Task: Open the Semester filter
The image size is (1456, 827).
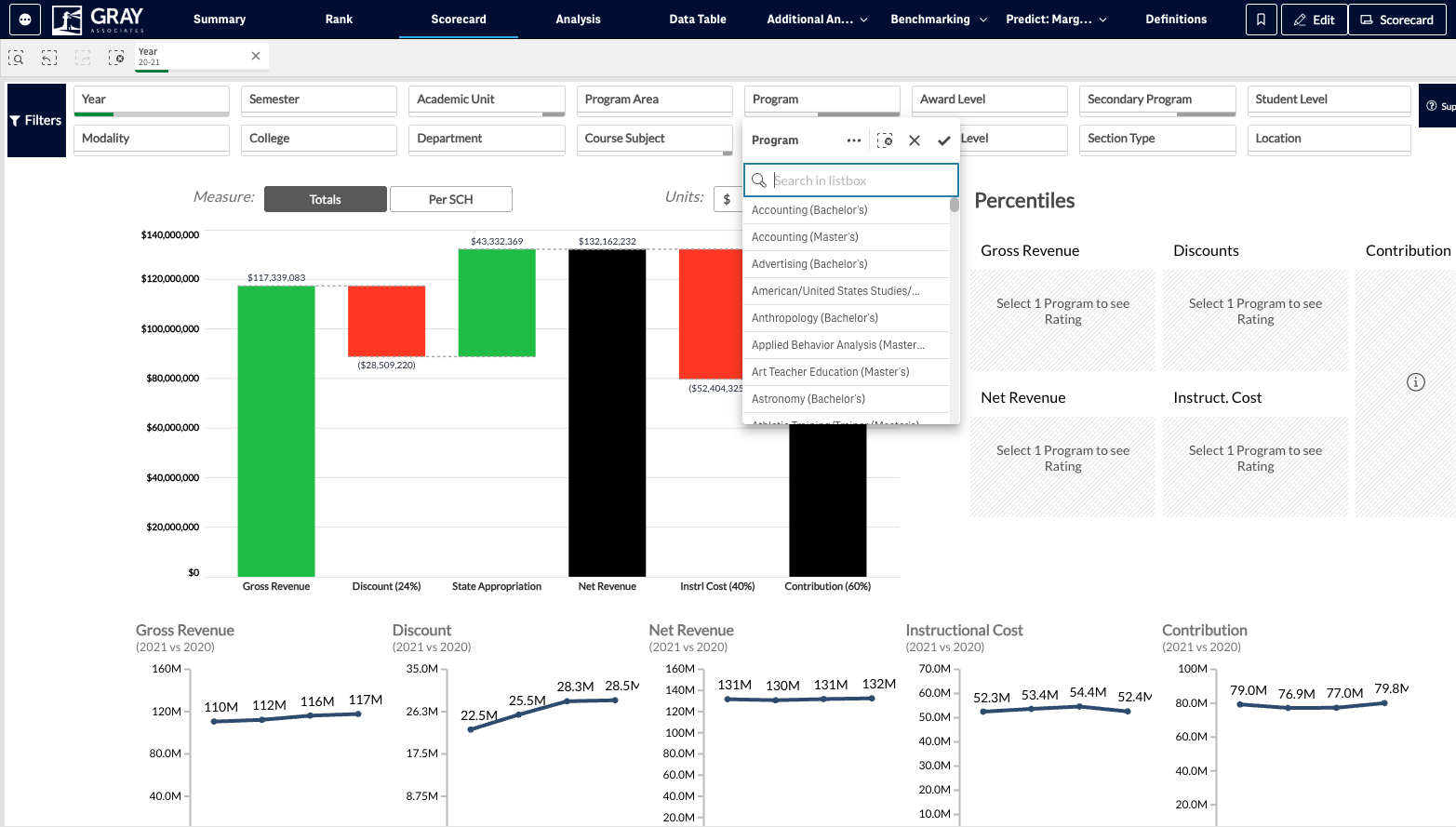Action: [x=319, y=100]
